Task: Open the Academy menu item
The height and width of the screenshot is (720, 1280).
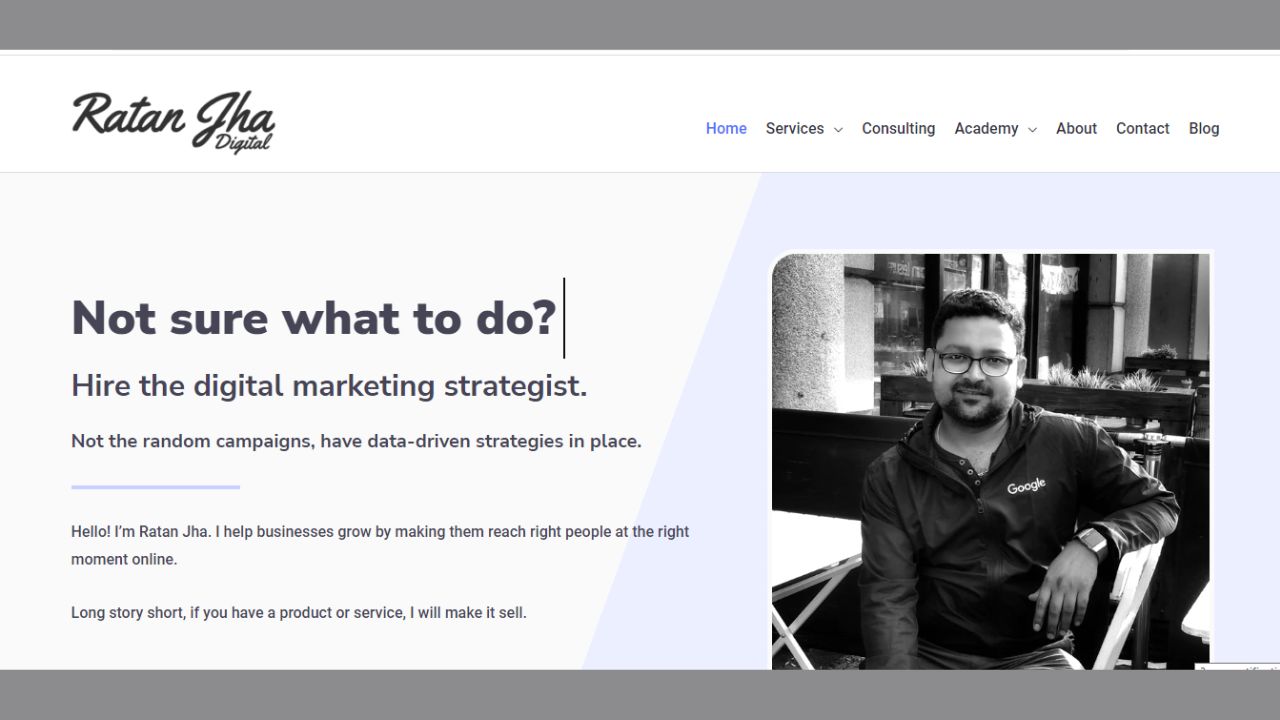Action: [985, 128]
